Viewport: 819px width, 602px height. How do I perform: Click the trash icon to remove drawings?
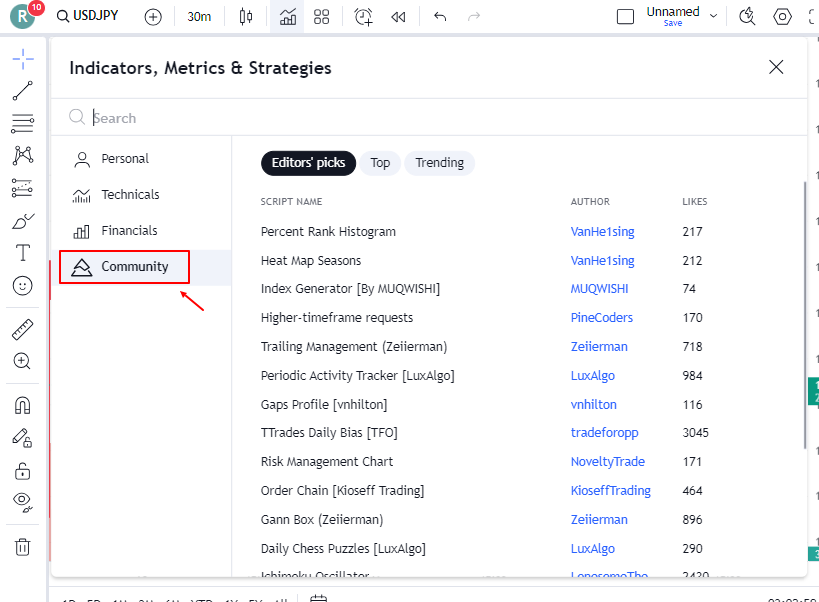coord(22,546)
